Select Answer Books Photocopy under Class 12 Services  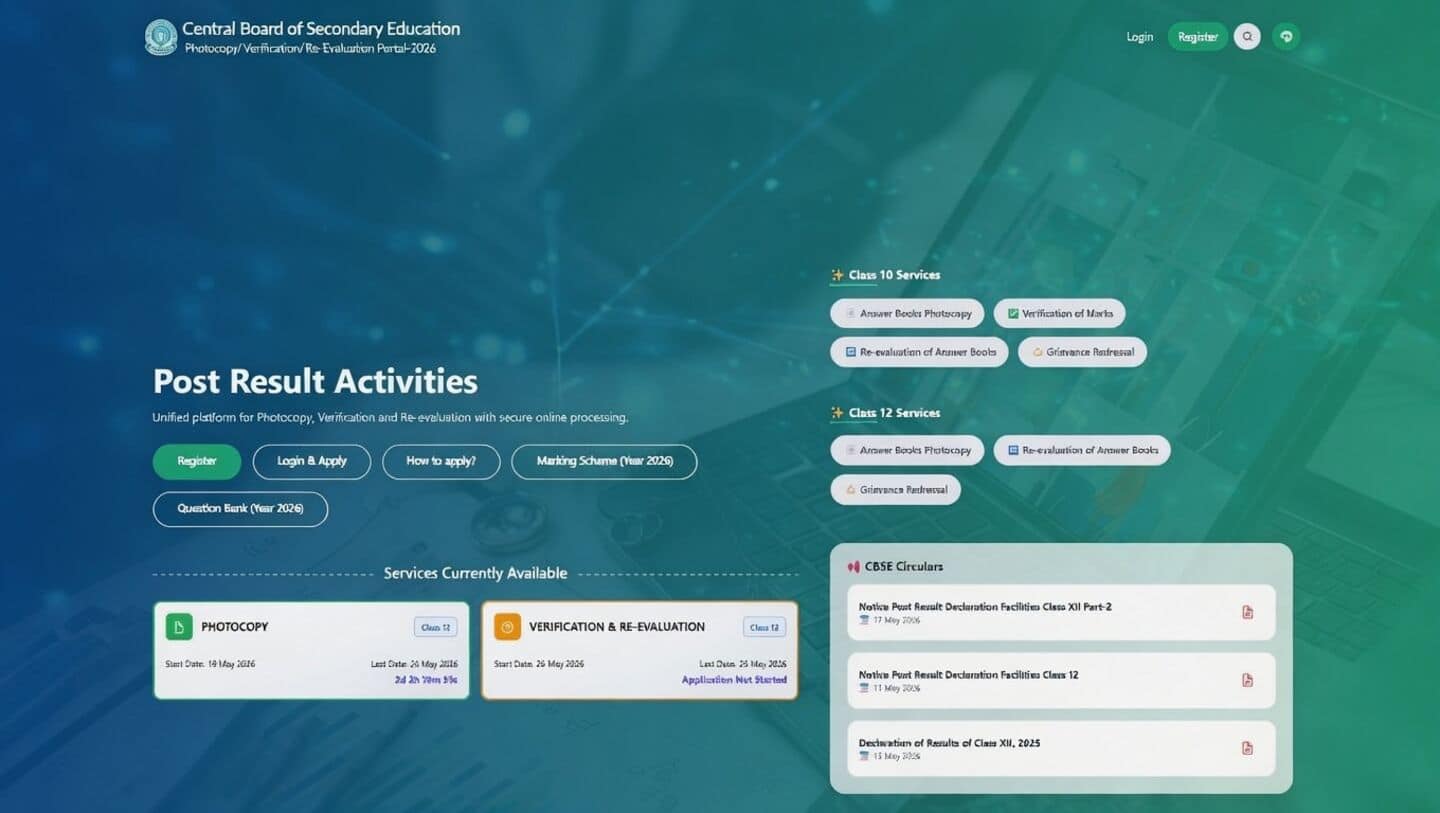(907, 450)
